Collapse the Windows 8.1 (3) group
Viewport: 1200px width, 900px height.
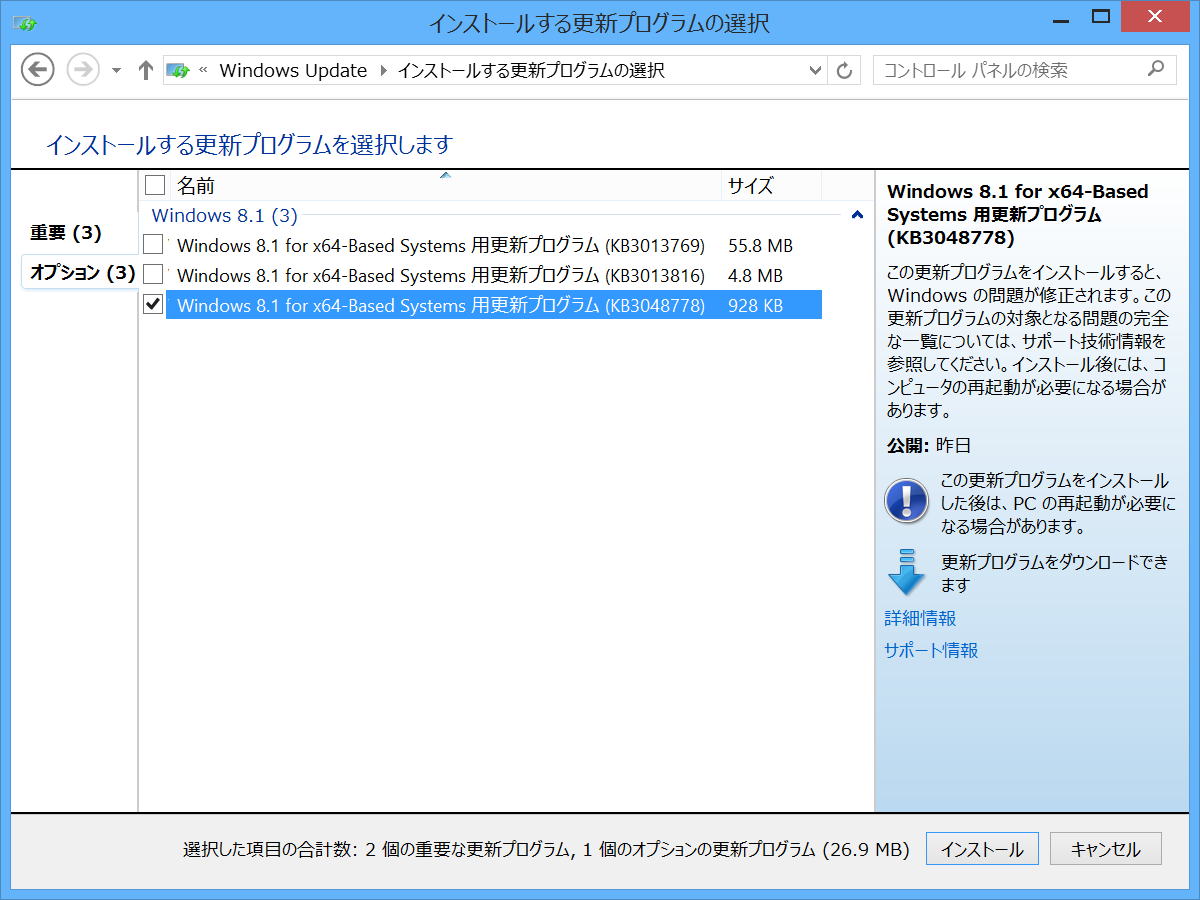click(857, 215)
